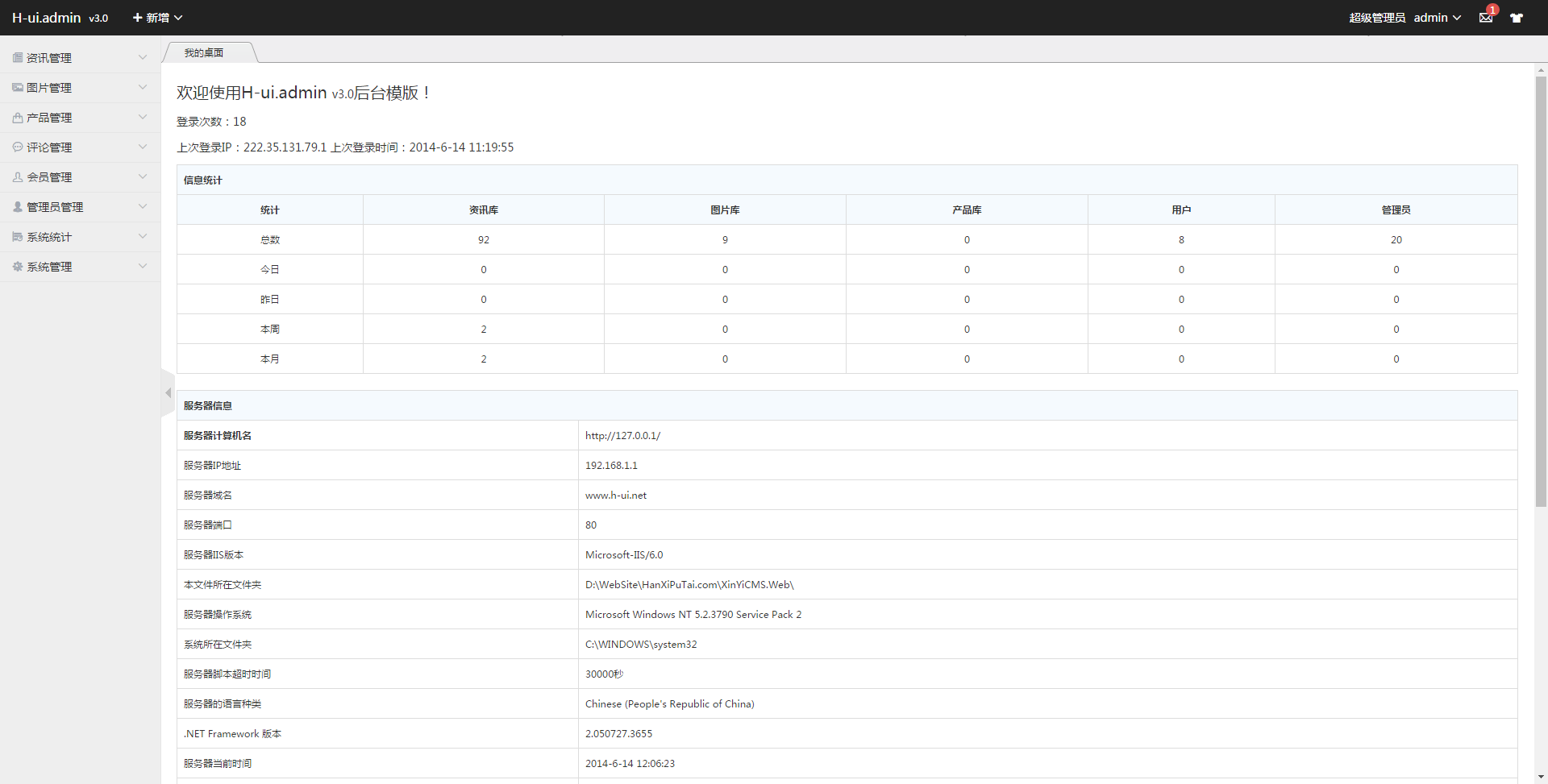Open the 资讯管理 menu item
The width and height of the screenshot is (1548, 784).
click(x=80, y=58)
